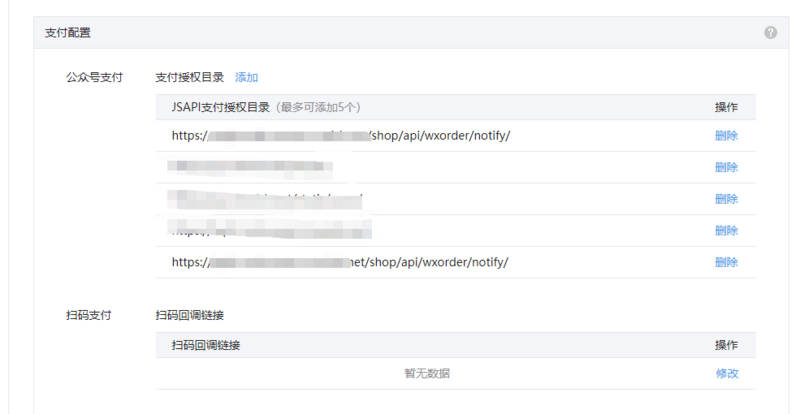Select the 支付配置 section header
Viewport: 800px width, 414px height.
[68, 33]
